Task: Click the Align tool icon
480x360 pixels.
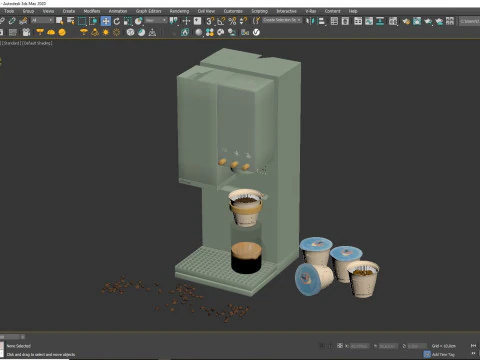Action: coord(321,21)
